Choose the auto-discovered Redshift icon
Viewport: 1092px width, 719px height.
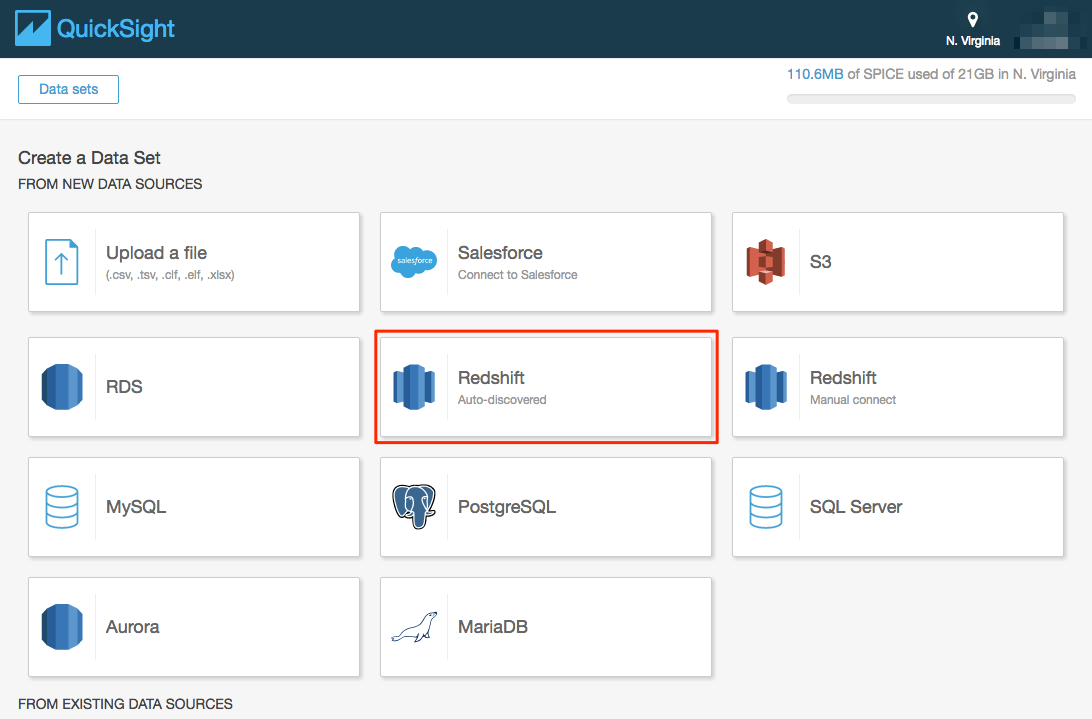pyautogui.click(x=414, y=387)
